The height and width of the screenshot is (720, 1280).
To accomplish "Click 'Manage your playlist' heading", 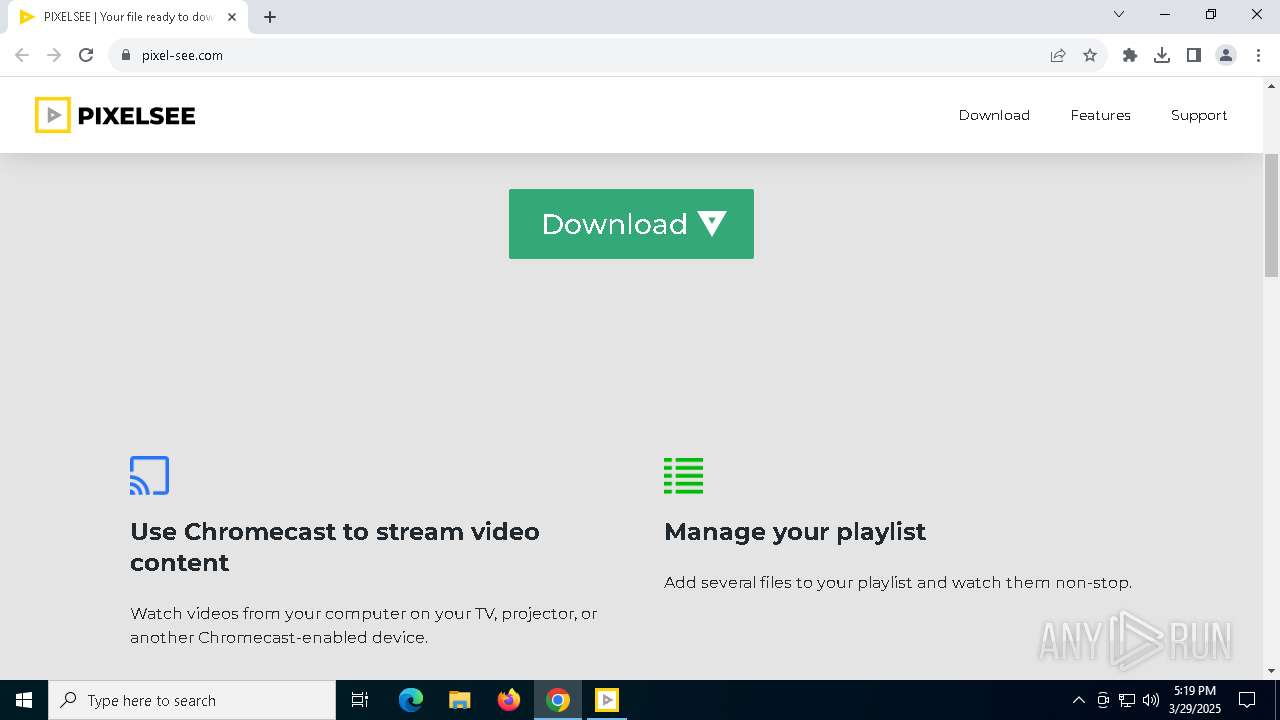I will [795, 531].
